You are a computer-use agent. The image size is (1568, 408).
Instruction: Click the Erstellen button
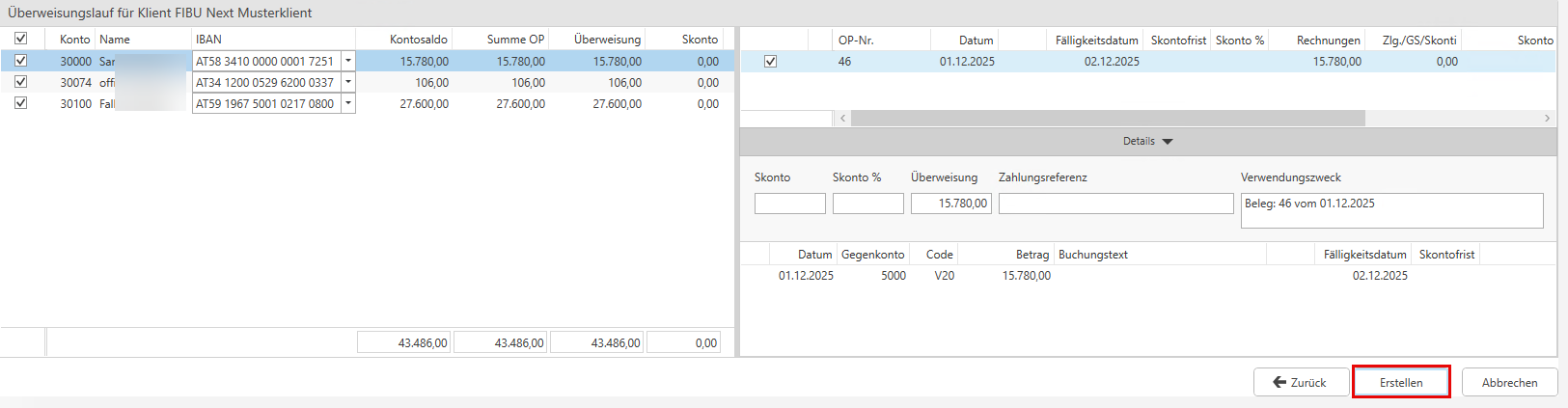click(1401, 383)
